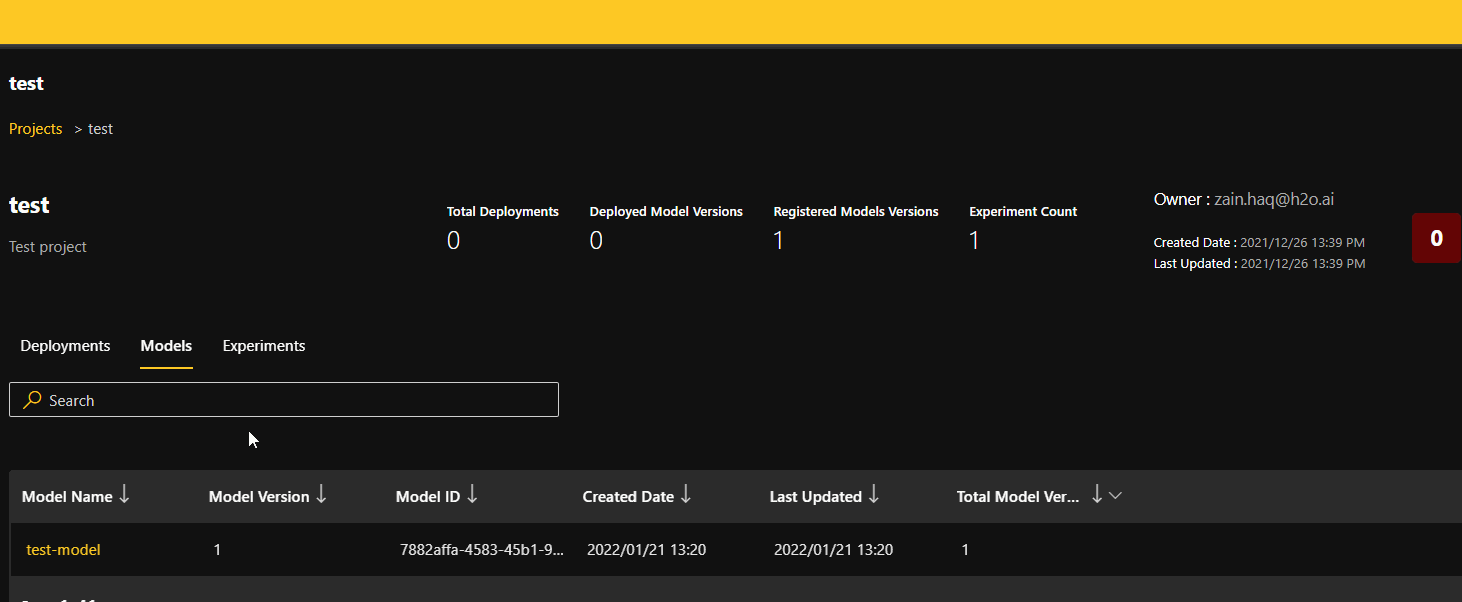
Task: Focus the Search input field
Action: pyautogui.click(x=300, y=400)
